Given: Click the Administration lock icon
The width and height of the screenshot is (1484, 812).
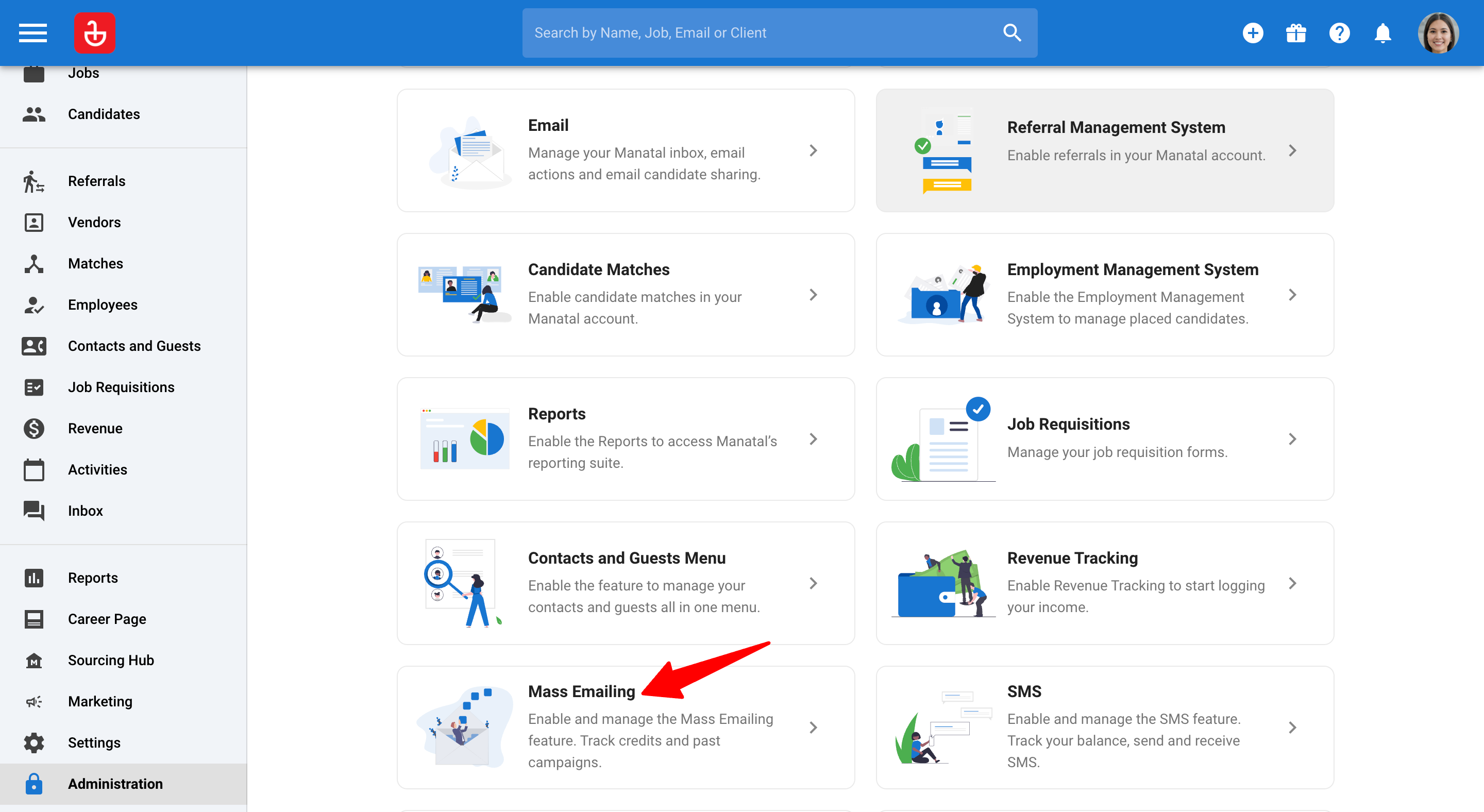Looking at the screenshot, I should pyautogui.click(x=34, y=784).
